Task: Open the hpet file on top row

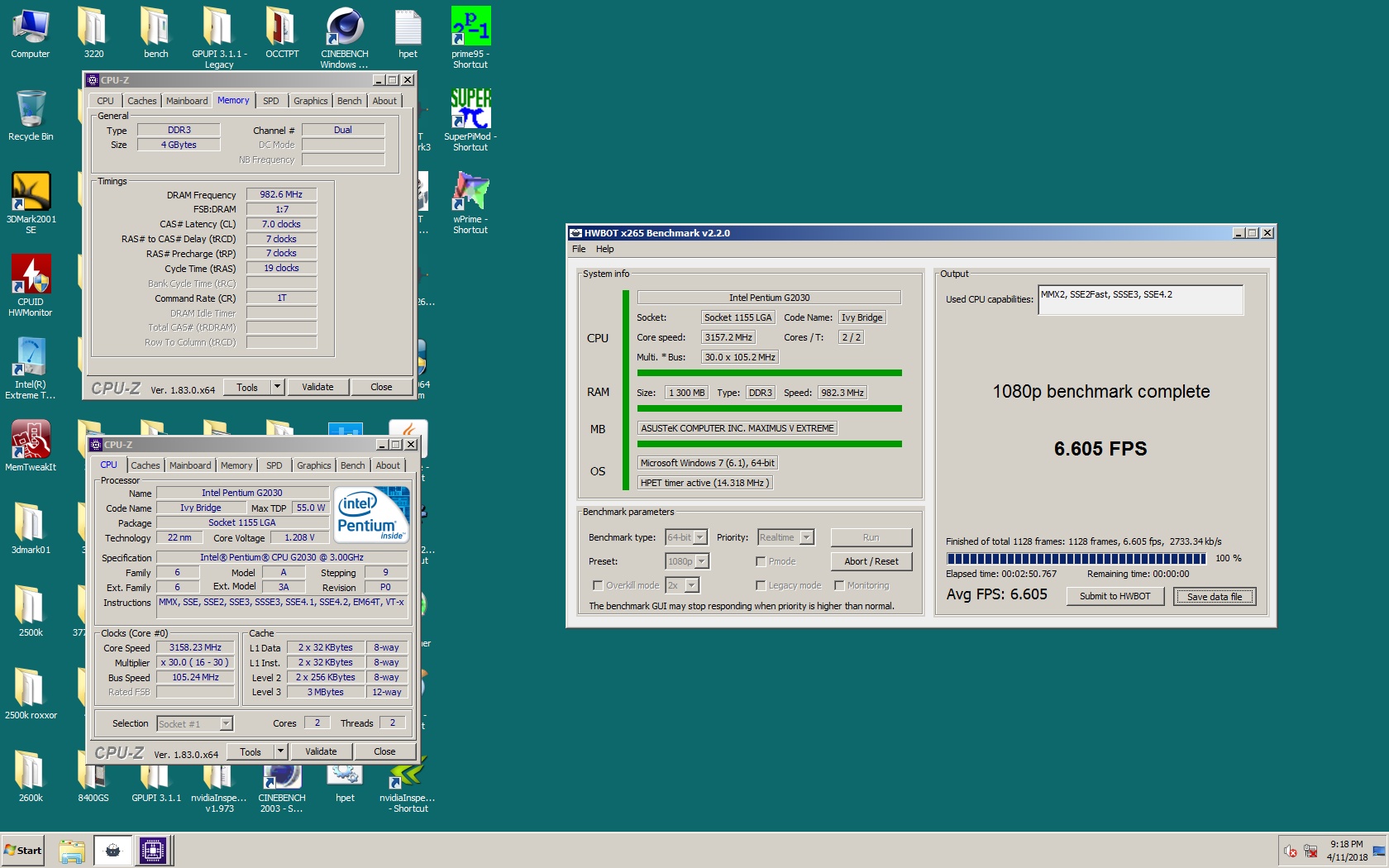Action: pyautogui.click(x=408, y=33)
